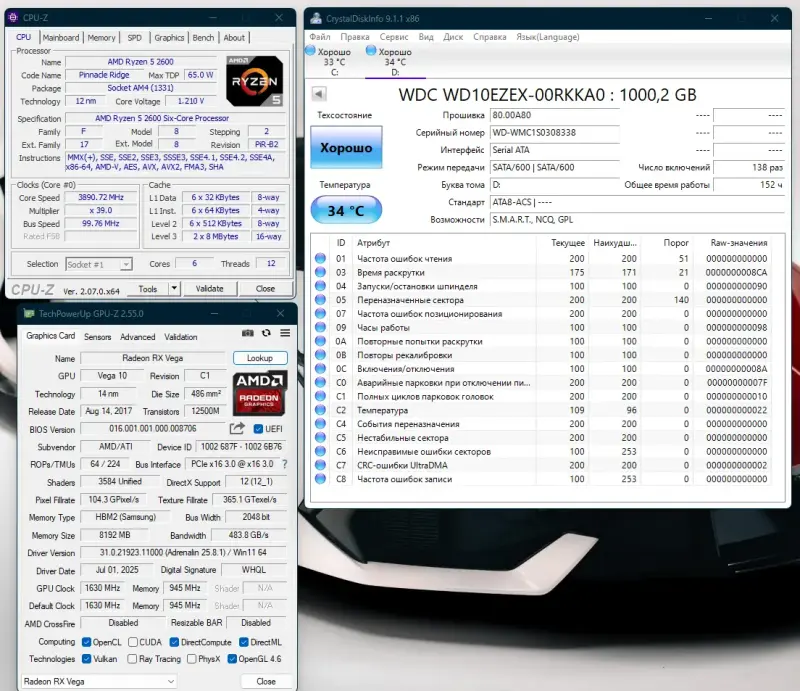The width and height of the screenshot is (800, 691).
Task: Click the Lookup button in GPU-Z
Action: (x=259, y=358)
